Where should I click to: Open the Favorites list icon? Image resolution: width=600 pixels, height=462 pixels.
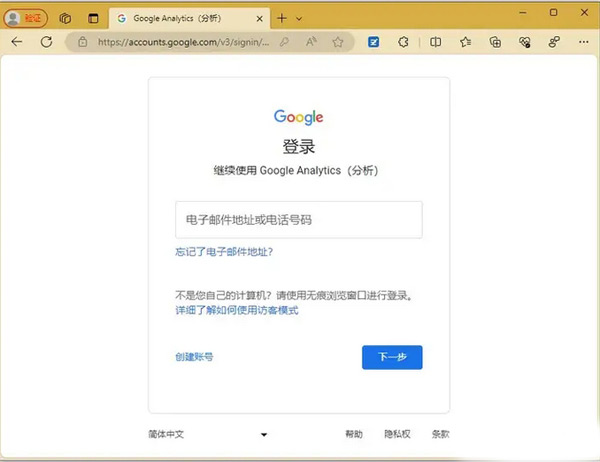465,42
